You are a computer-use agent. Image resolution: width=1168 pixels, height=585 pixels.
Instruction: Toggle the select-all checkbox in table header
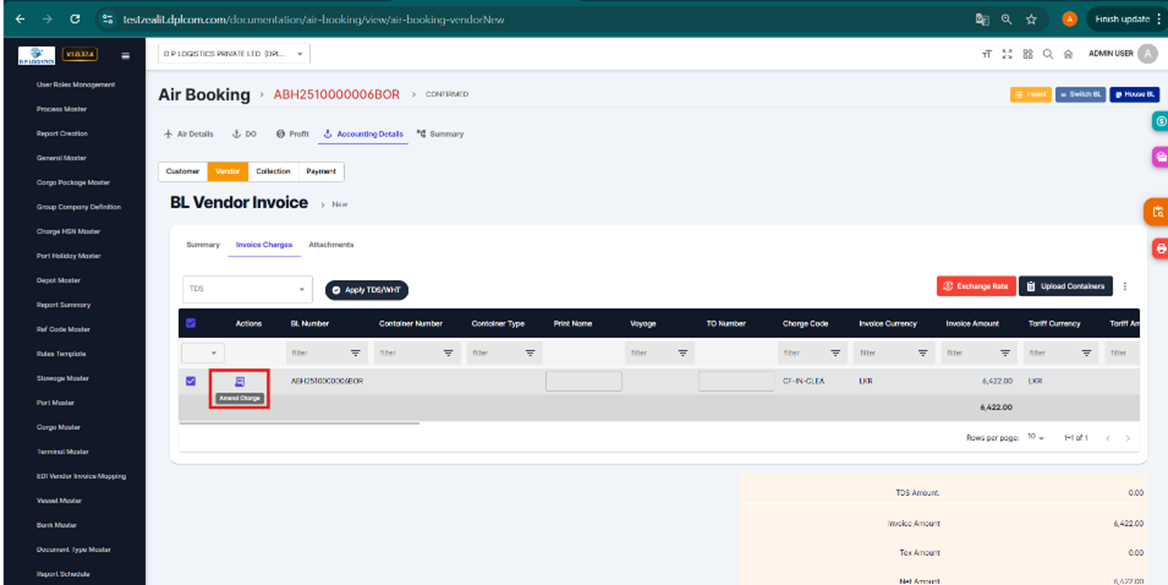(x=191, y=323)
